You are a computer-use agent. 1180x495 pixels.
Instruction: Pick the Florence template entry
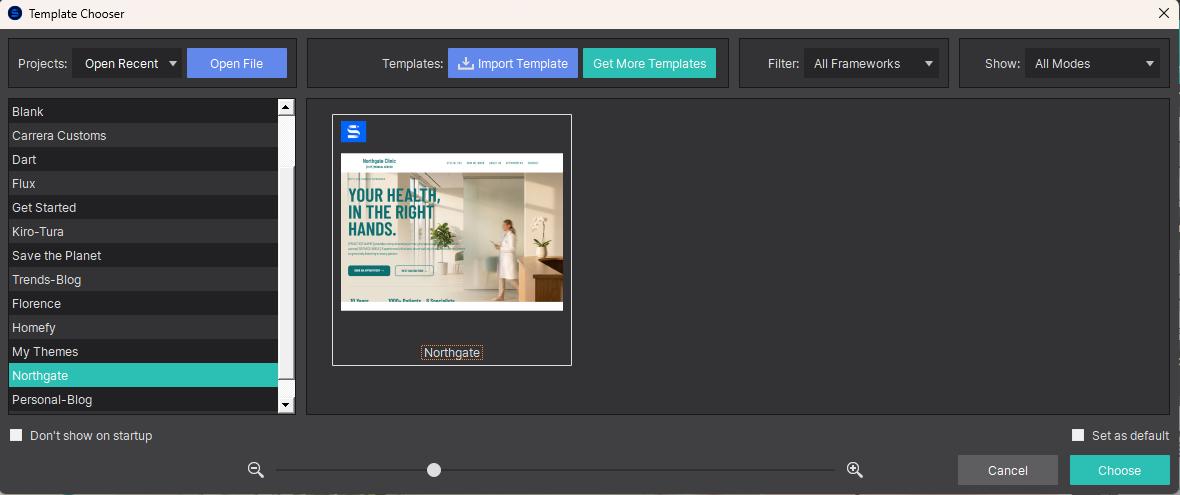[143, 304]
